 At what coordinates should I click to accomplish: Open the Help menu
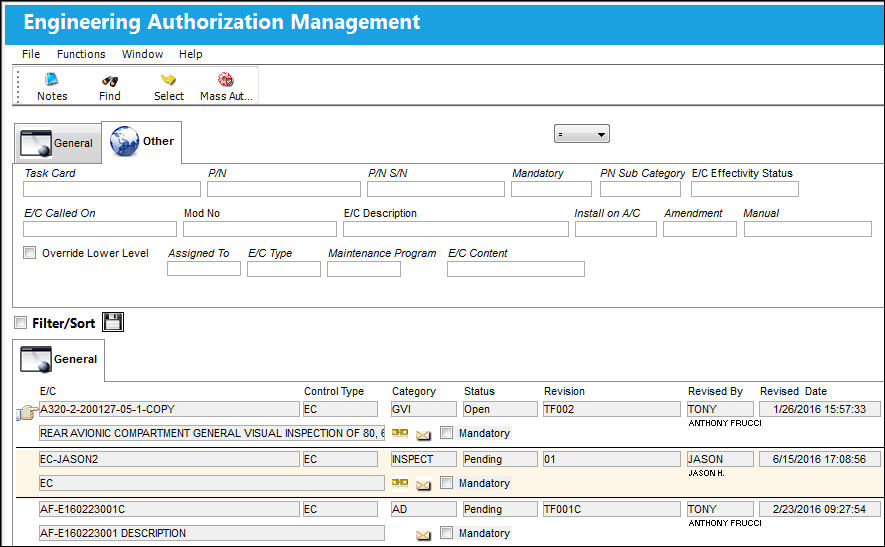click(191, 54)
